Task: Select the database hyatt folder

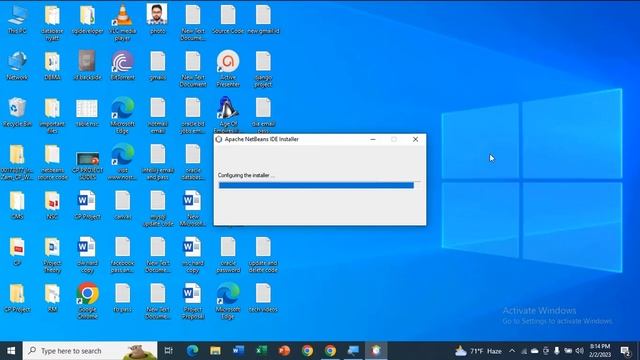Action: point(52,22)
